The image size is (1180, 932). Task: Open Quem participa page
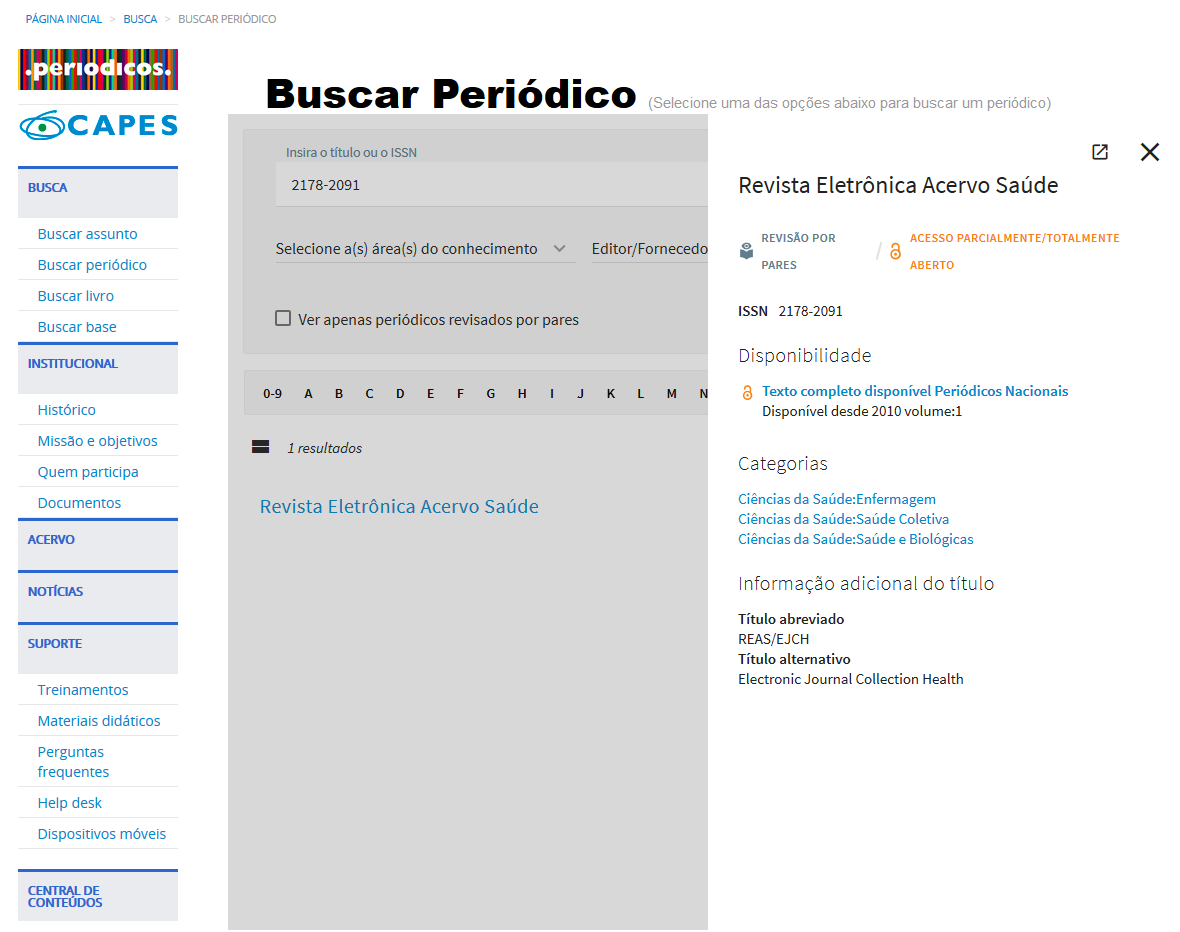[88, 472]
